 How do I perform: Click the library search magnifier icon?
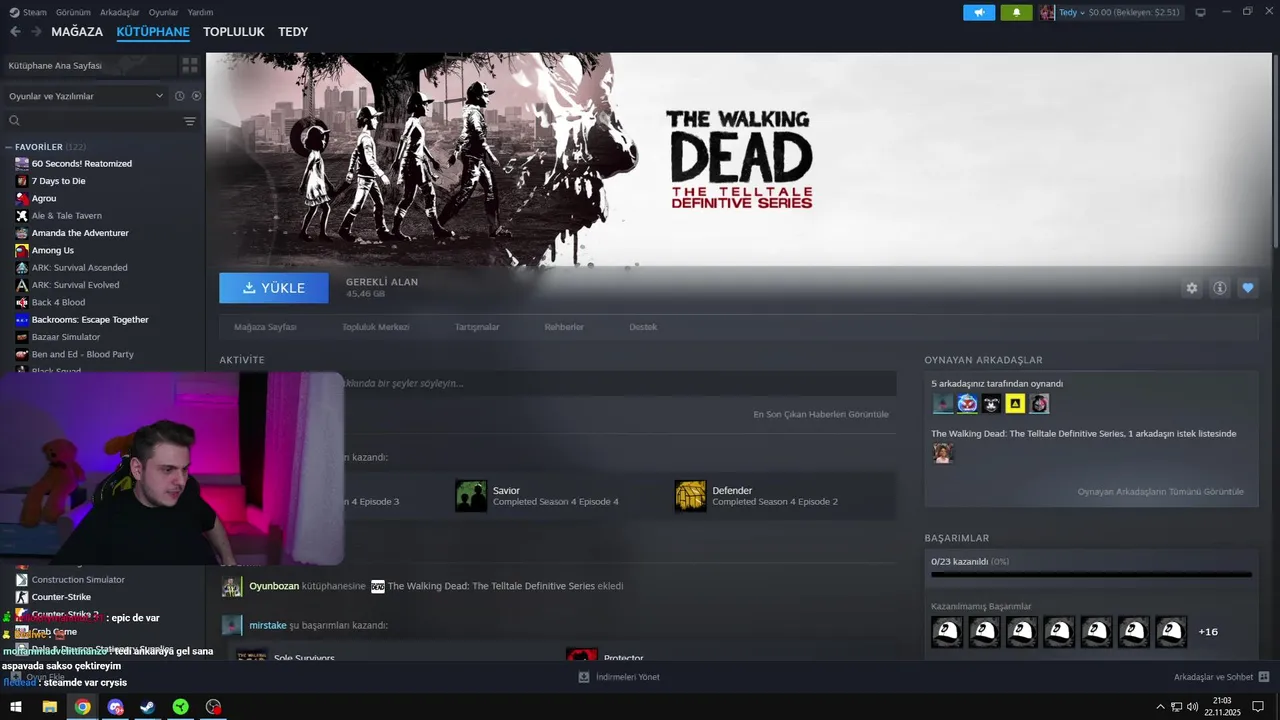pos(14,121)
